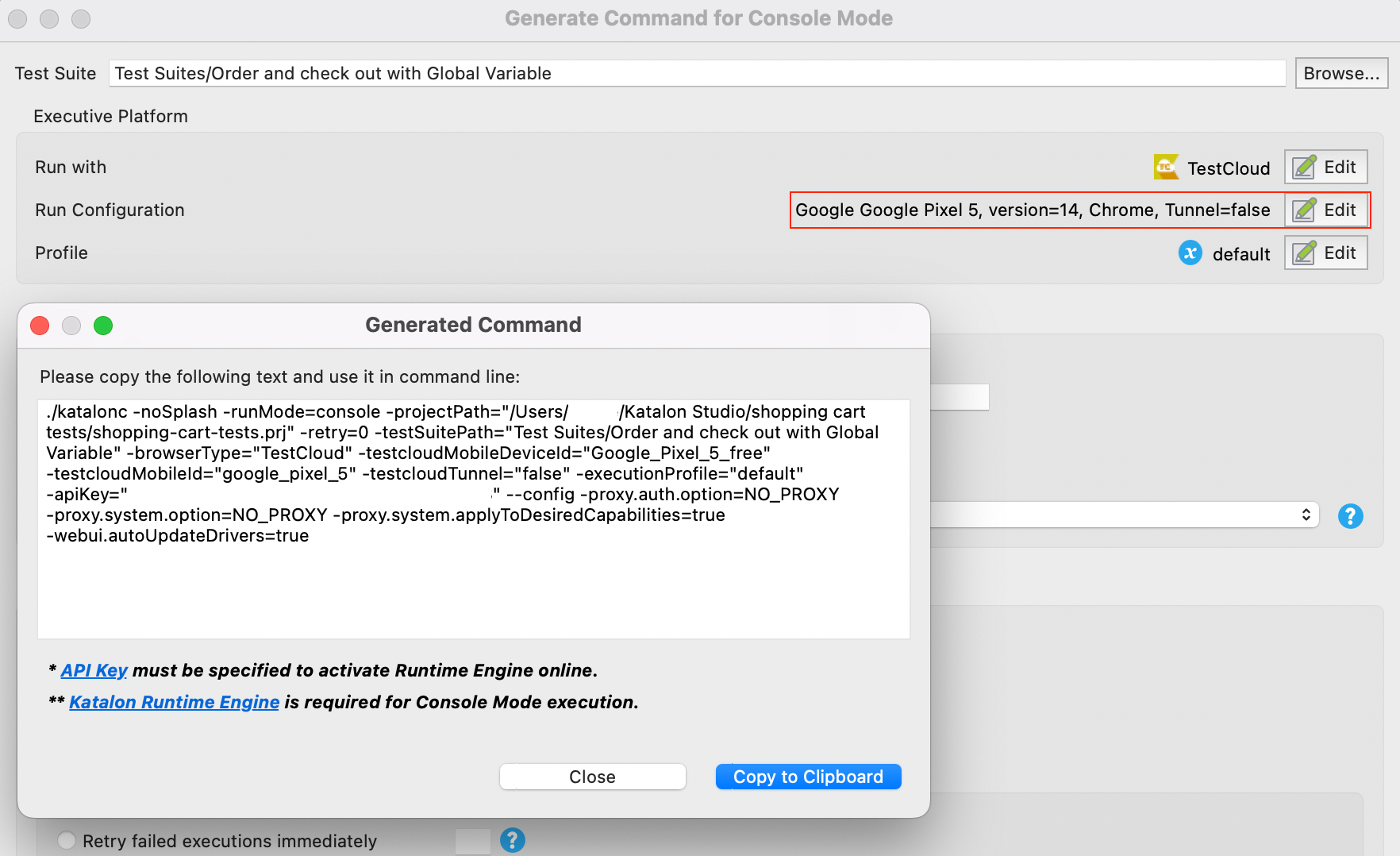Open the API Key link
The width and height of the screenshot is (1400, 856).
(x=94, y=670)
